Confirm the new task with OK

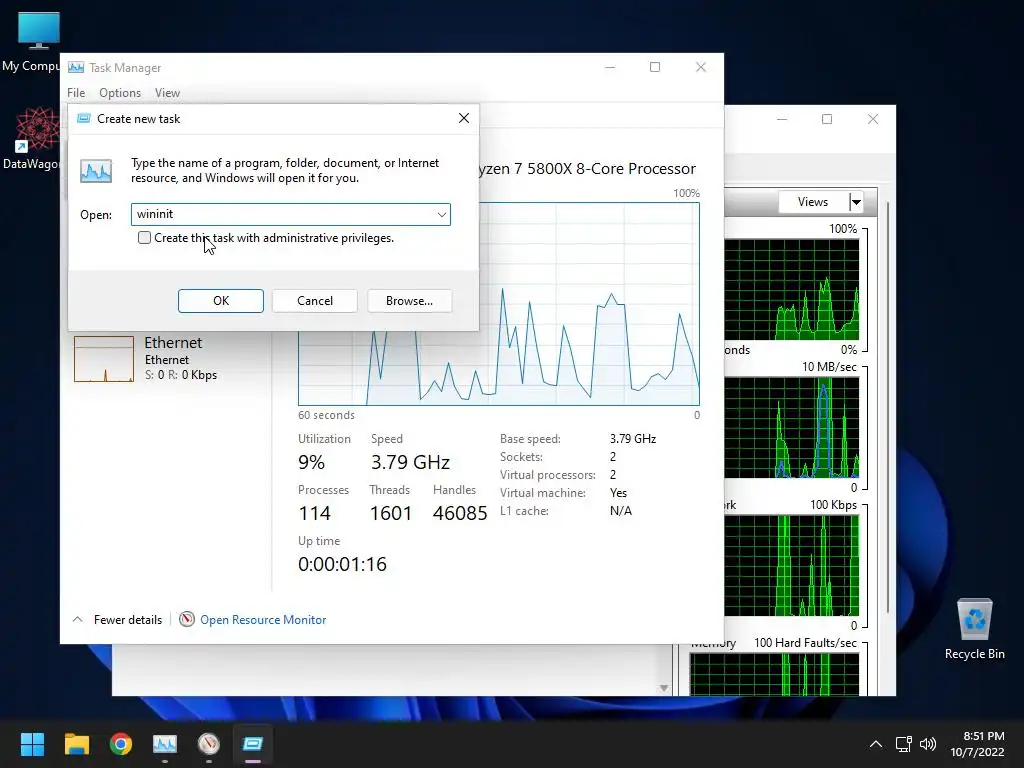tap(221, 301)
